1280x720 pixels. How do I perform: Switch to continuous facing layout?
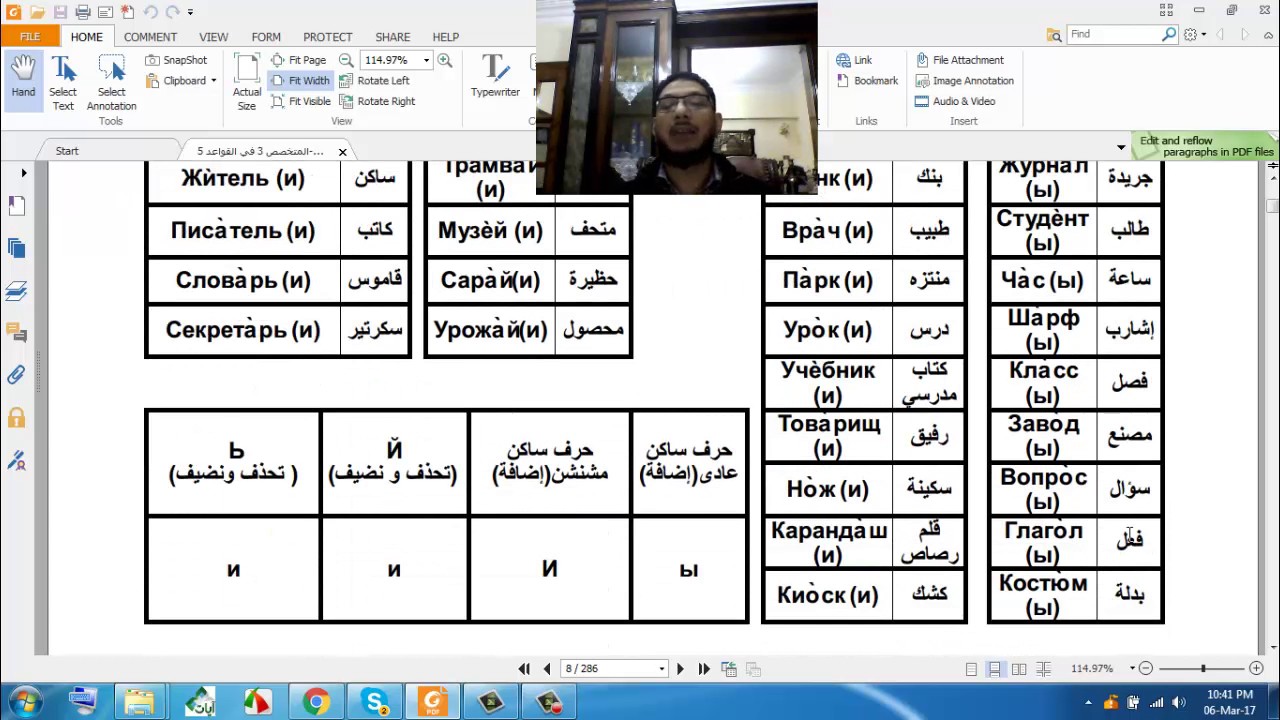pyautogui.click(x=1043, y=669)
